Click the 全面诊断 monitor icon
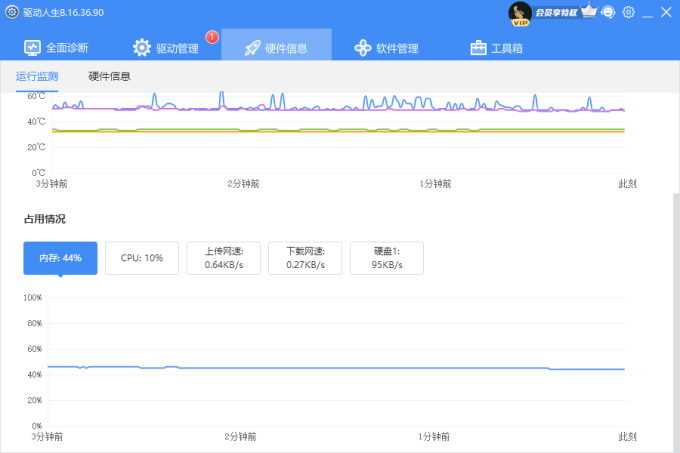This screenshot has width=680, height=453. pos(32,48)
